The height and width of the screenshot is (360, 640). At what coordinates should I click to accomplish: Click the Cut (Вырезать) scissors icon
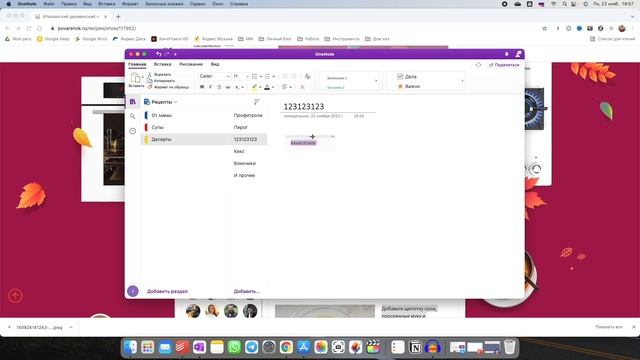(x=150, y=75)
